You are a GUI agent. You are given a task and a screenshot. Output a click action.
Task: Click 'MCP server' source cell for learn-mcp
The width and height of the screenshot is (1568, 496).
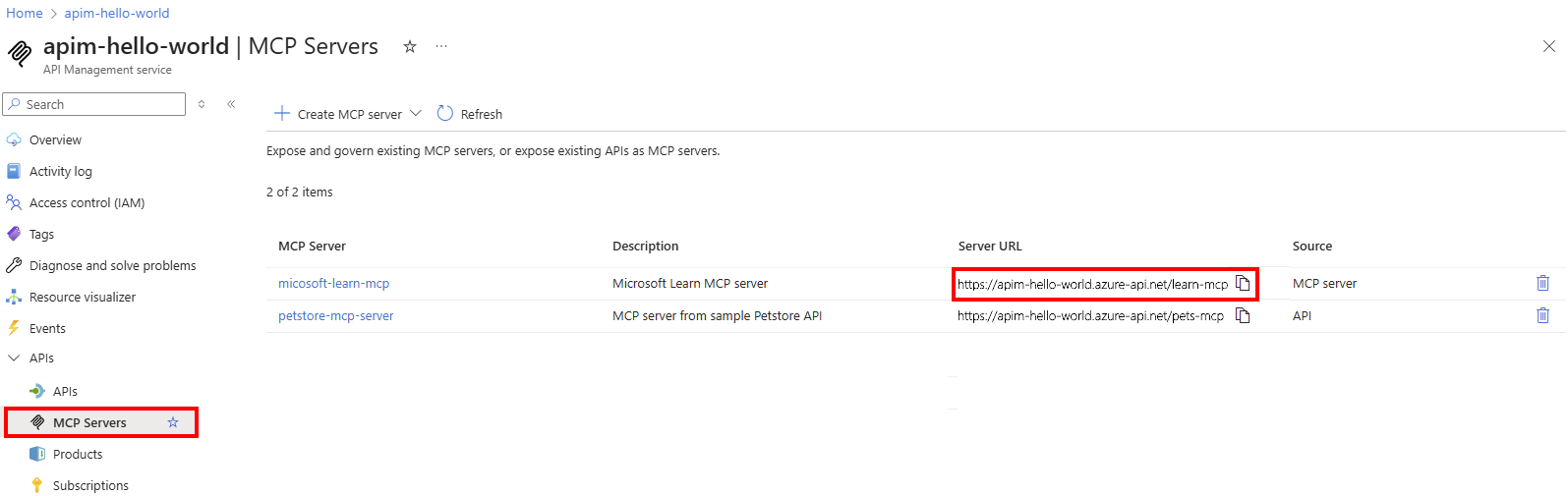(1324, 283)
